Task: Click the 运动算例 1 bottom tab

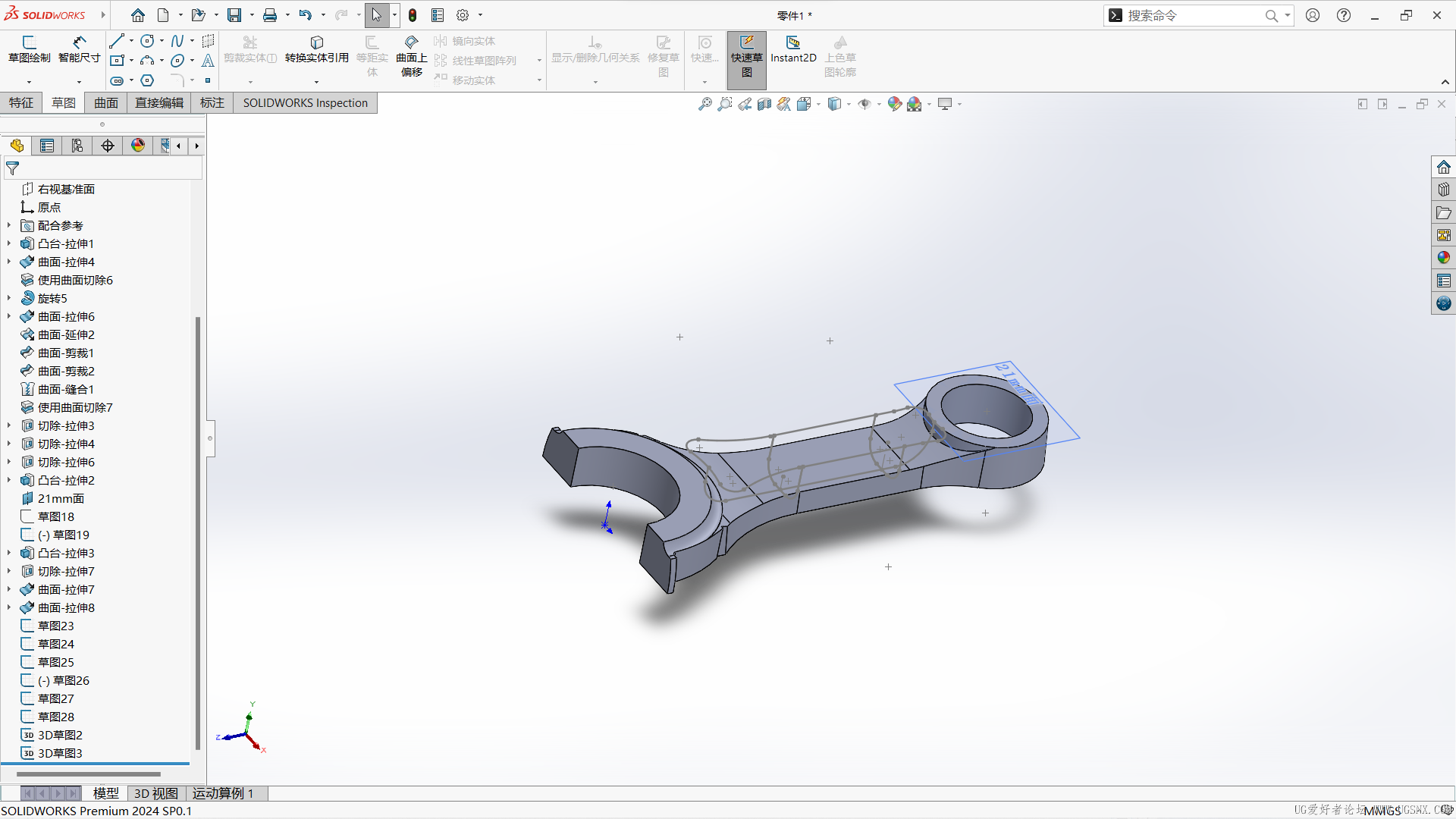Action: 222,793
